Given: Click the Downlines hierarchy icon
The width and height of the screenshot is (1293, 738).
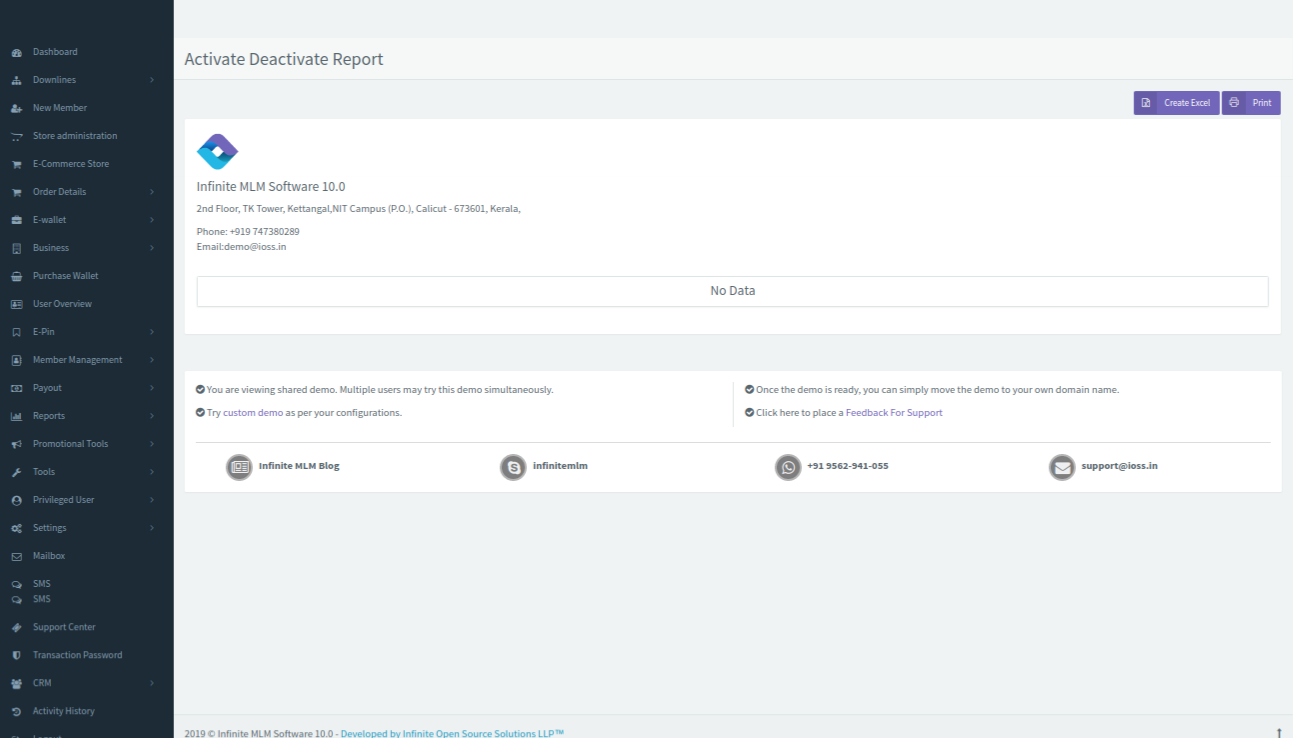Looking at the screenshot, I should click(x=16, y=80).
